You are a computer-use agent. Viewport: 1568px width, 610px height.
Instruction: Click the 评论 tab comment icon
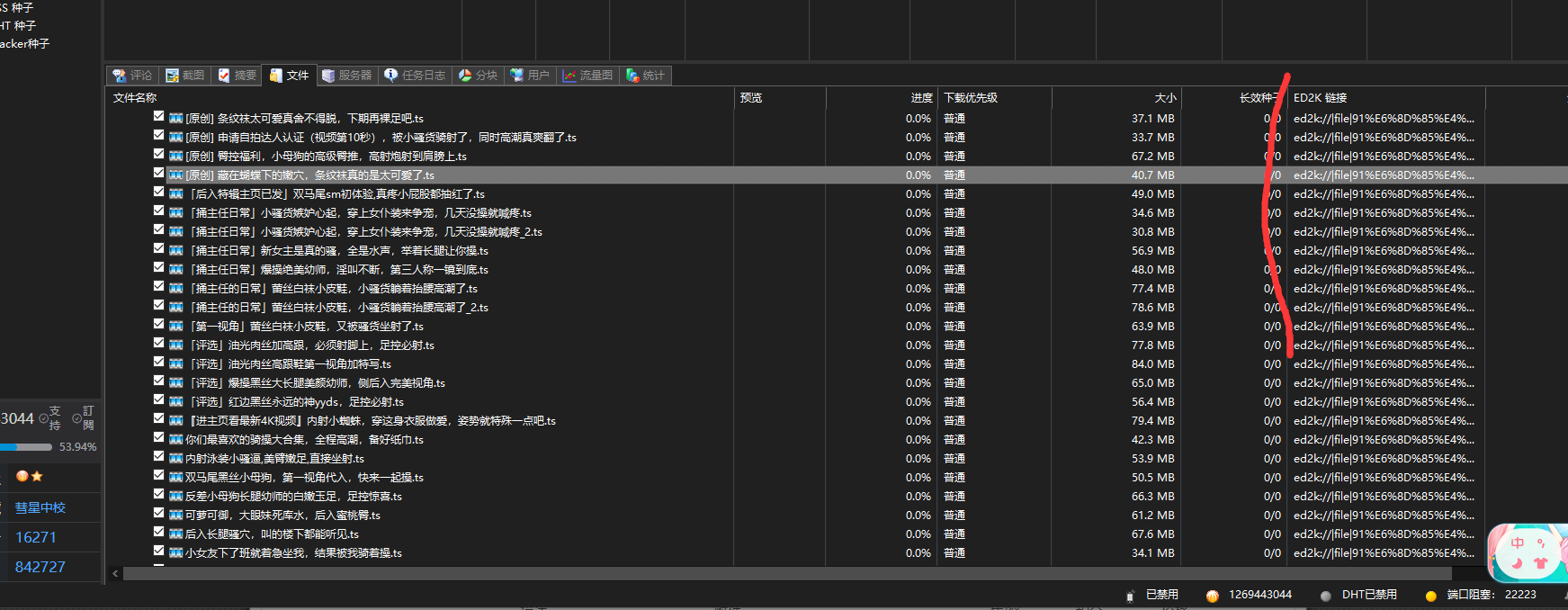(119, 76)
